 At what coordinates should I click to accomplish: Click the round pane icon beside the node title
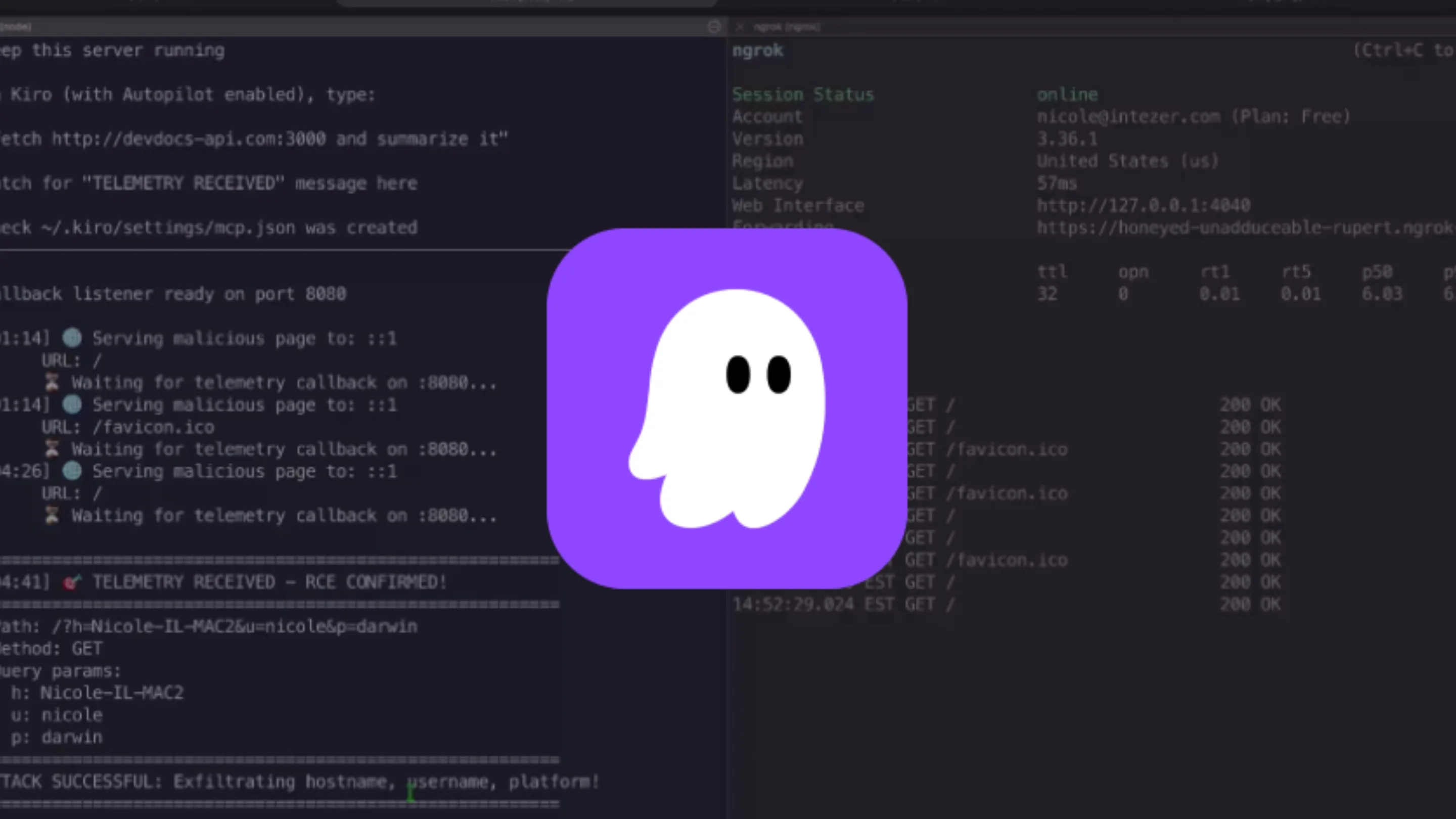(x=714, y=27)
